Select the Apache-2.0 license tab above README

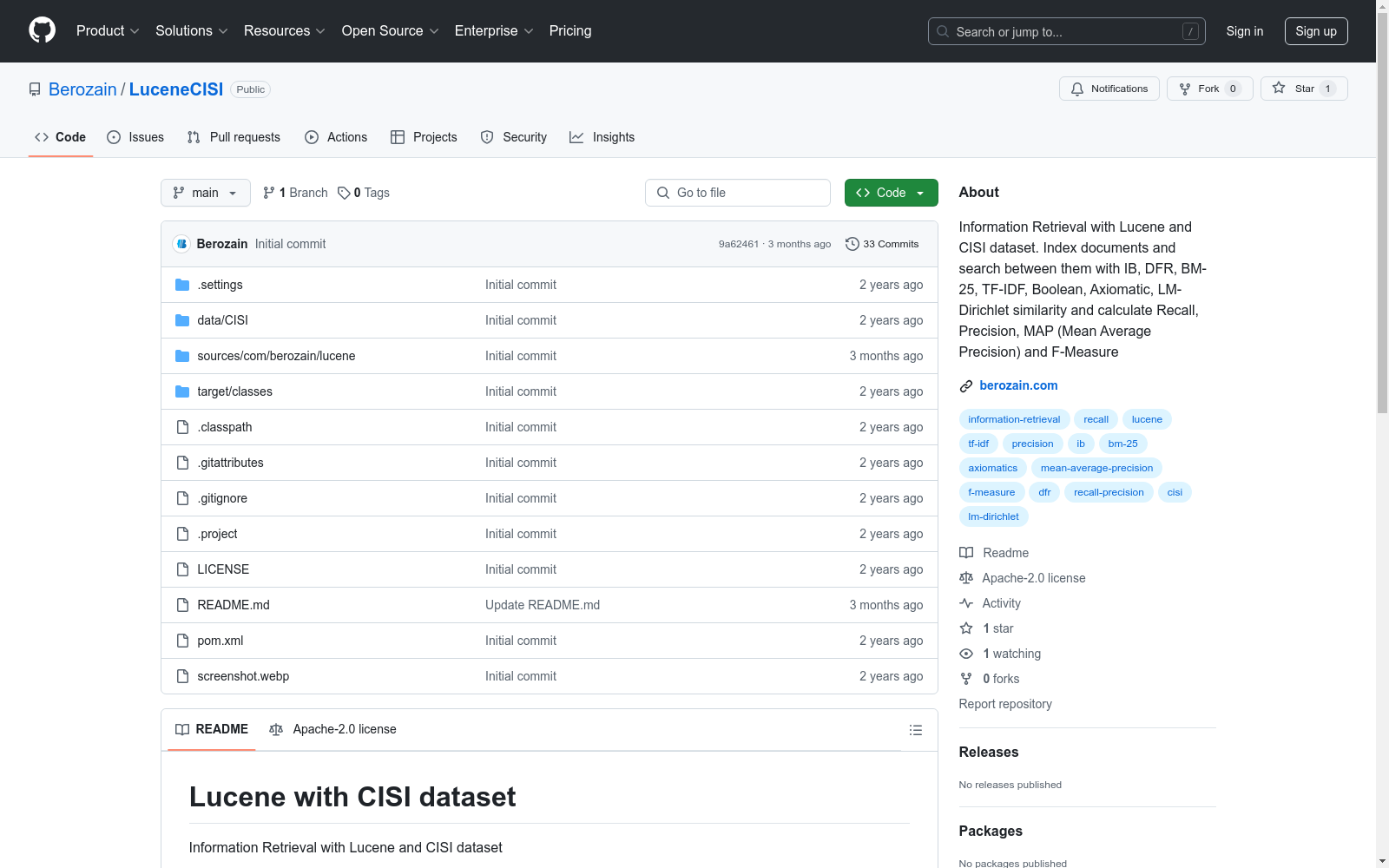[332, 729]
